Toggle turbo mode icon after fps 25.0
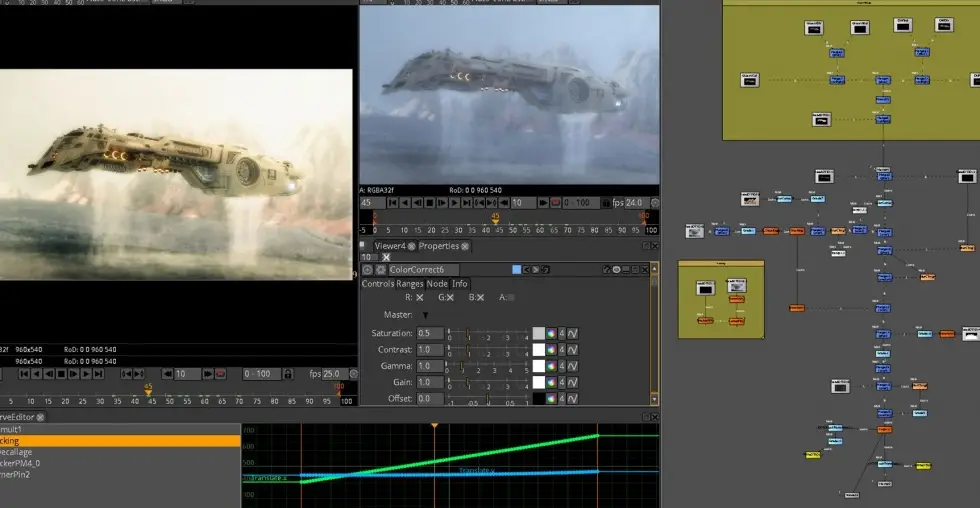Image resolution: width=980 pixels, height=508 pixels. (x=354, y=374)
